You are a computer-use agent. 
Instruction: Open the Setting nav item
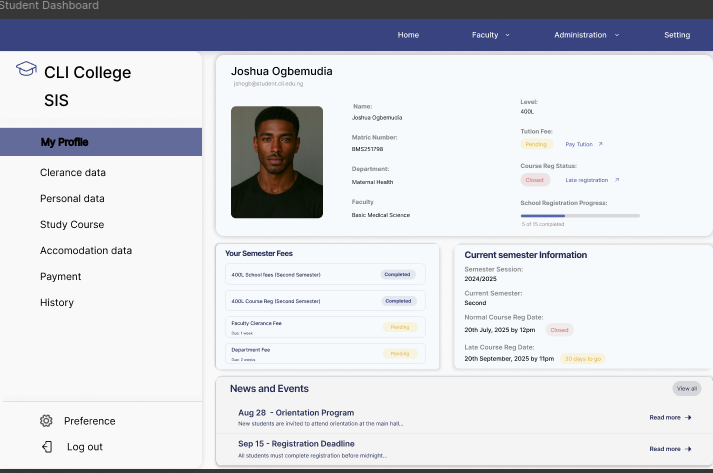[x=677, y=35]
